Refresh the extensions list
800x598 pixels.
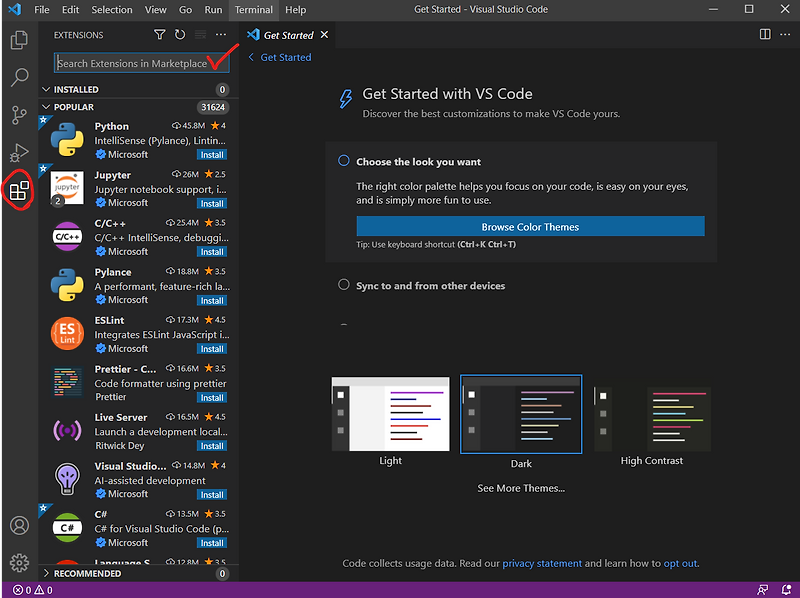pyautogui.click(x=180, y=34)
